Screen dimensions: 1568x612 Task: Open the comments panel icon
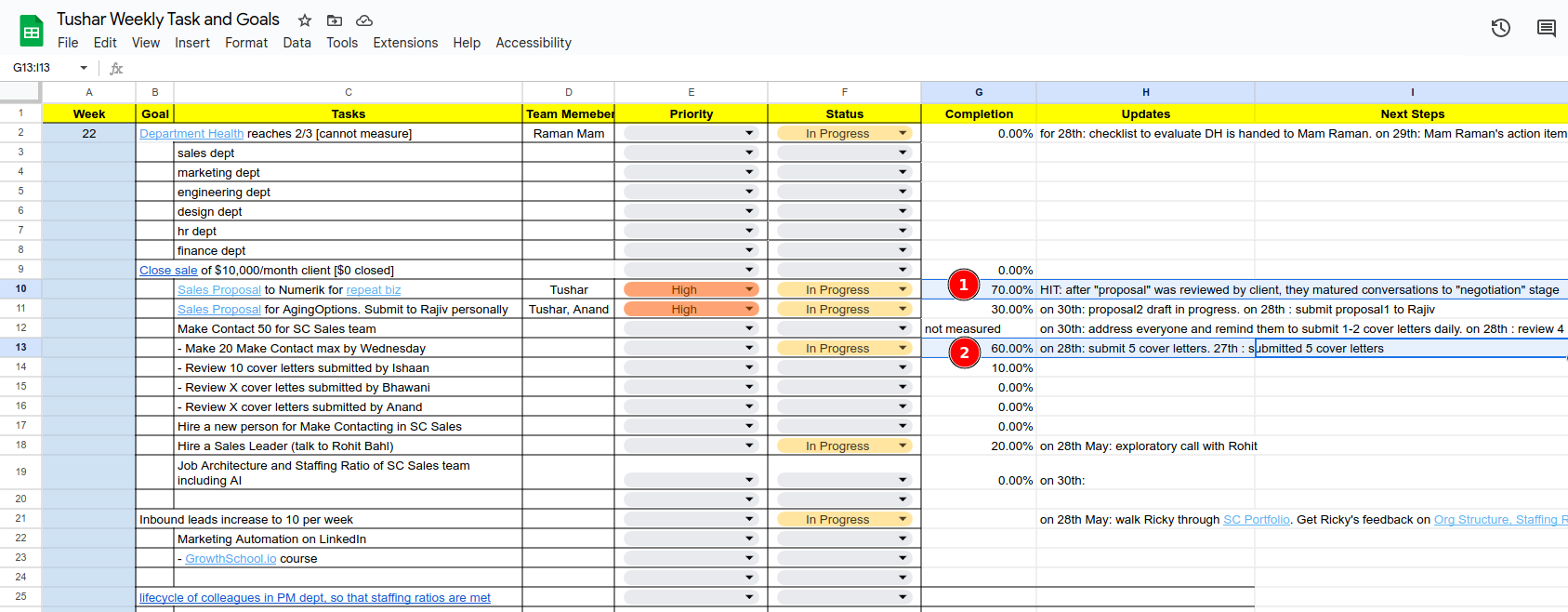[1547, 28]
